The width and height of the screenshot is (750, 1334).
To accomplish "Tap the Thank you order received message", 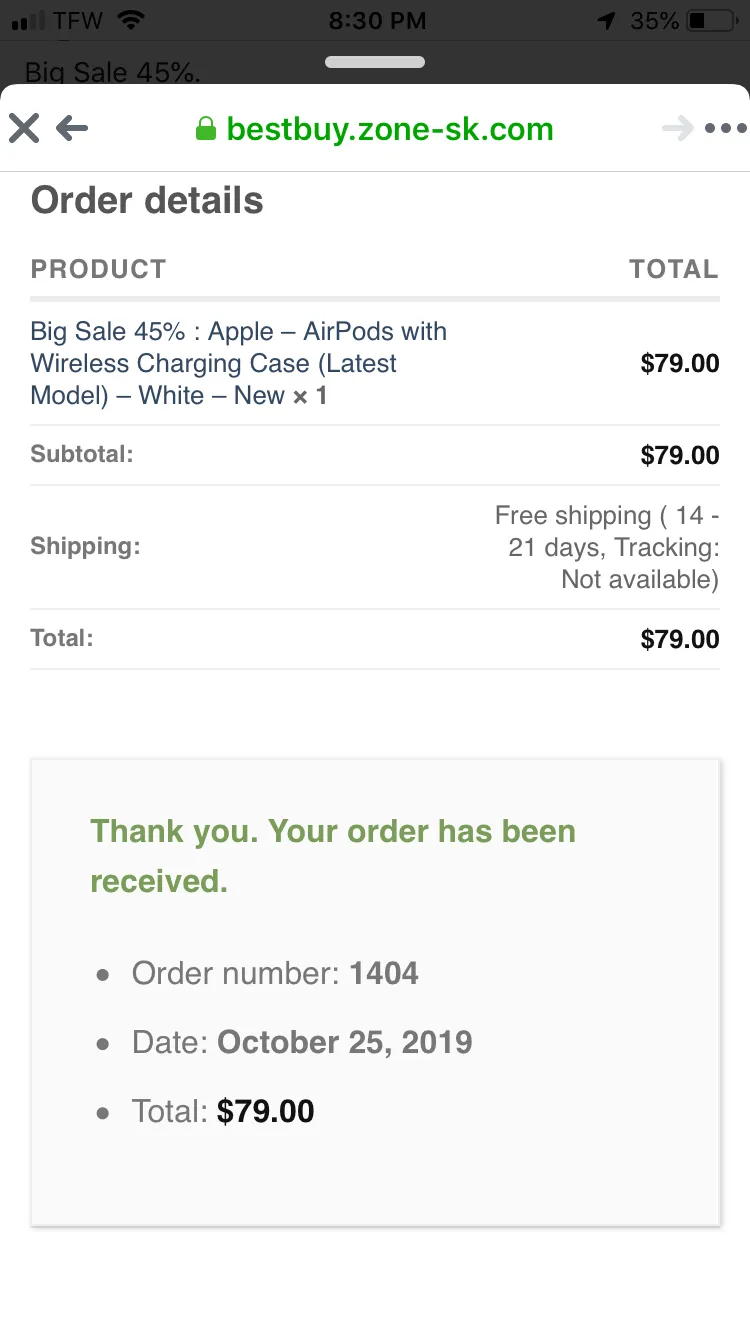I will (333, 856).
